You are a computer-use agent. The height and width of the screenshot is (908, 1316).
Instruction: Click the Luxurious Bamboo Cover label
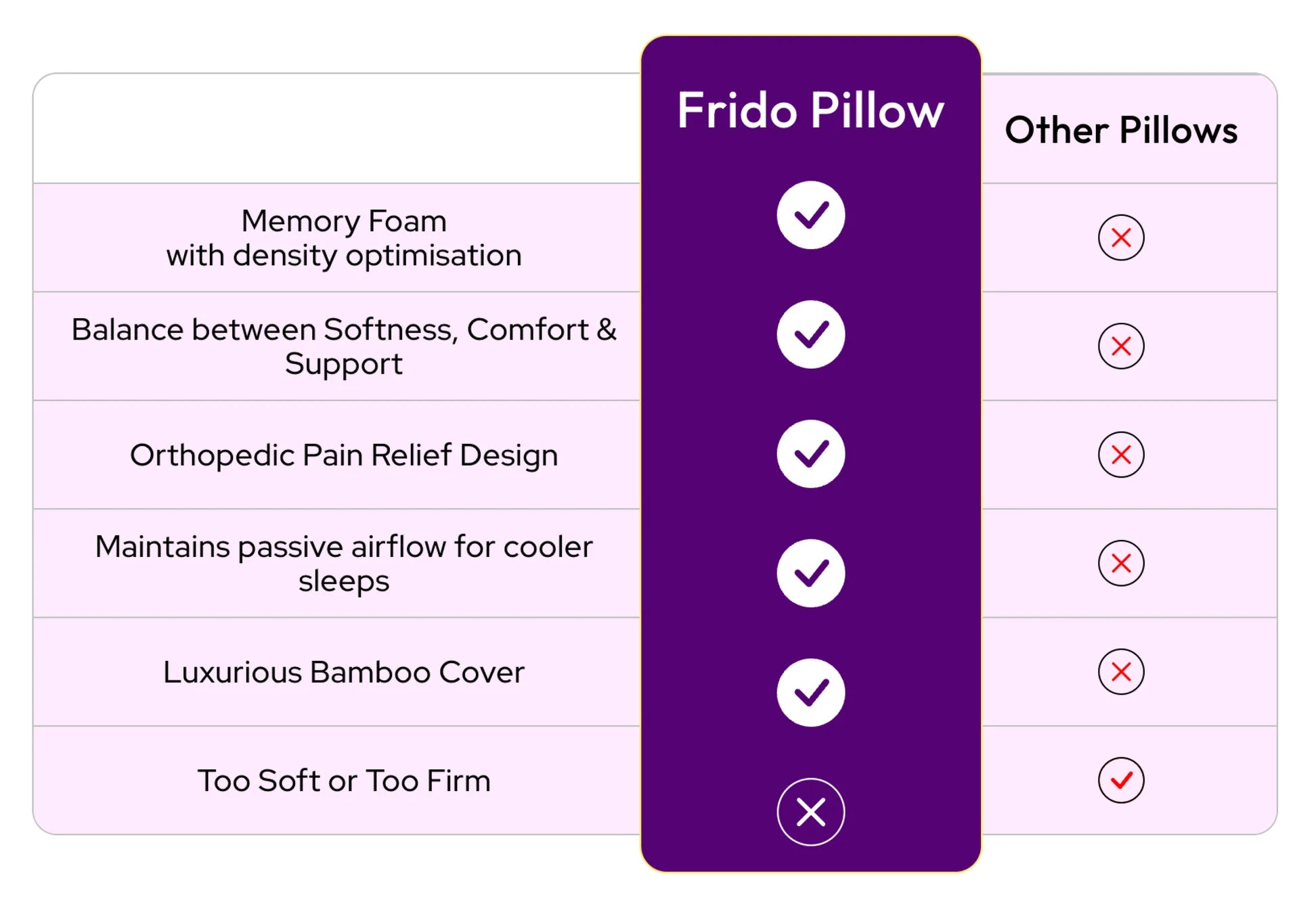click(344, 672)
